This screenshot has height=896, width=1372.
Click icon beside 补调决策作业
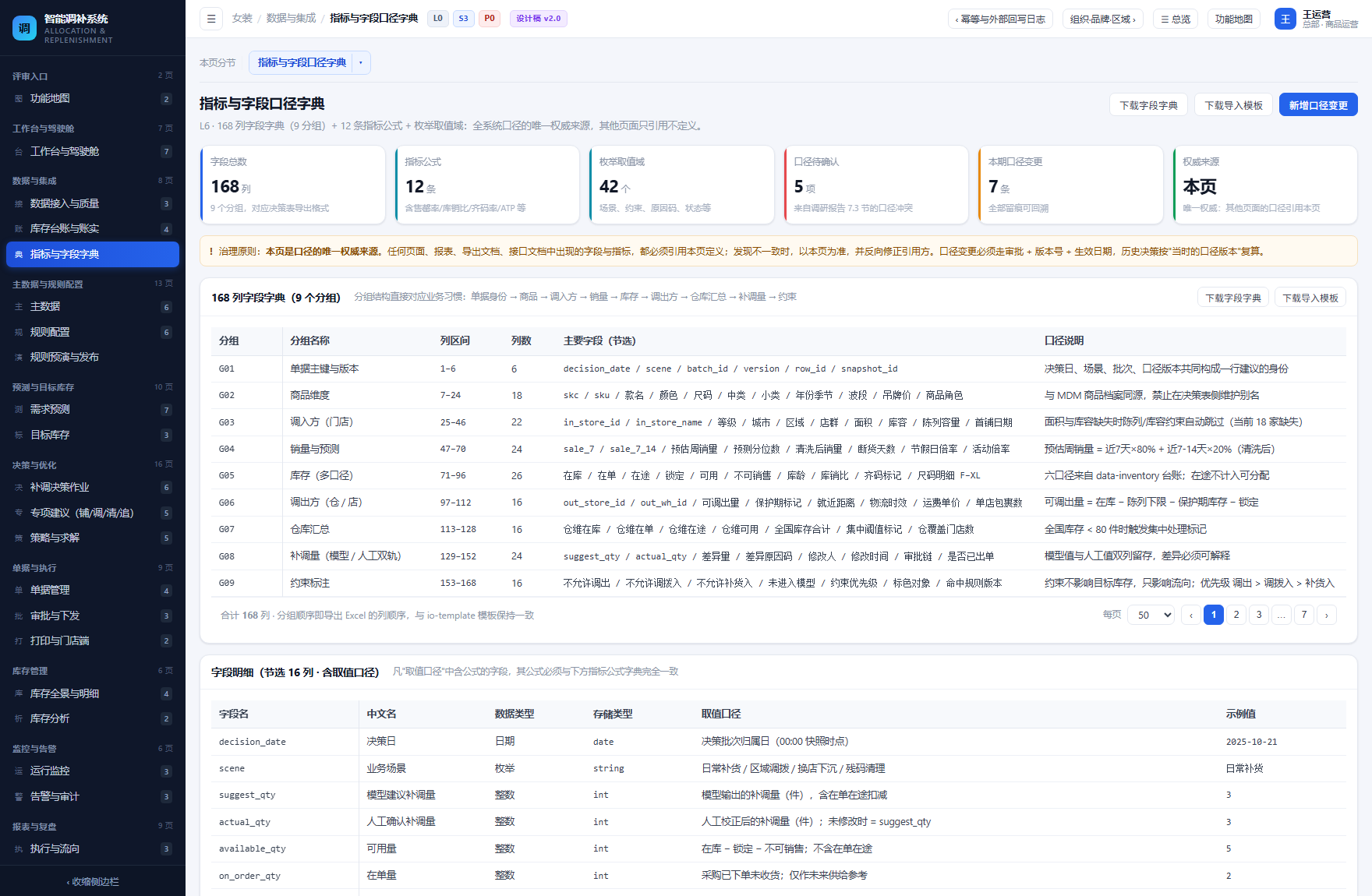click(x=19, y=488)
